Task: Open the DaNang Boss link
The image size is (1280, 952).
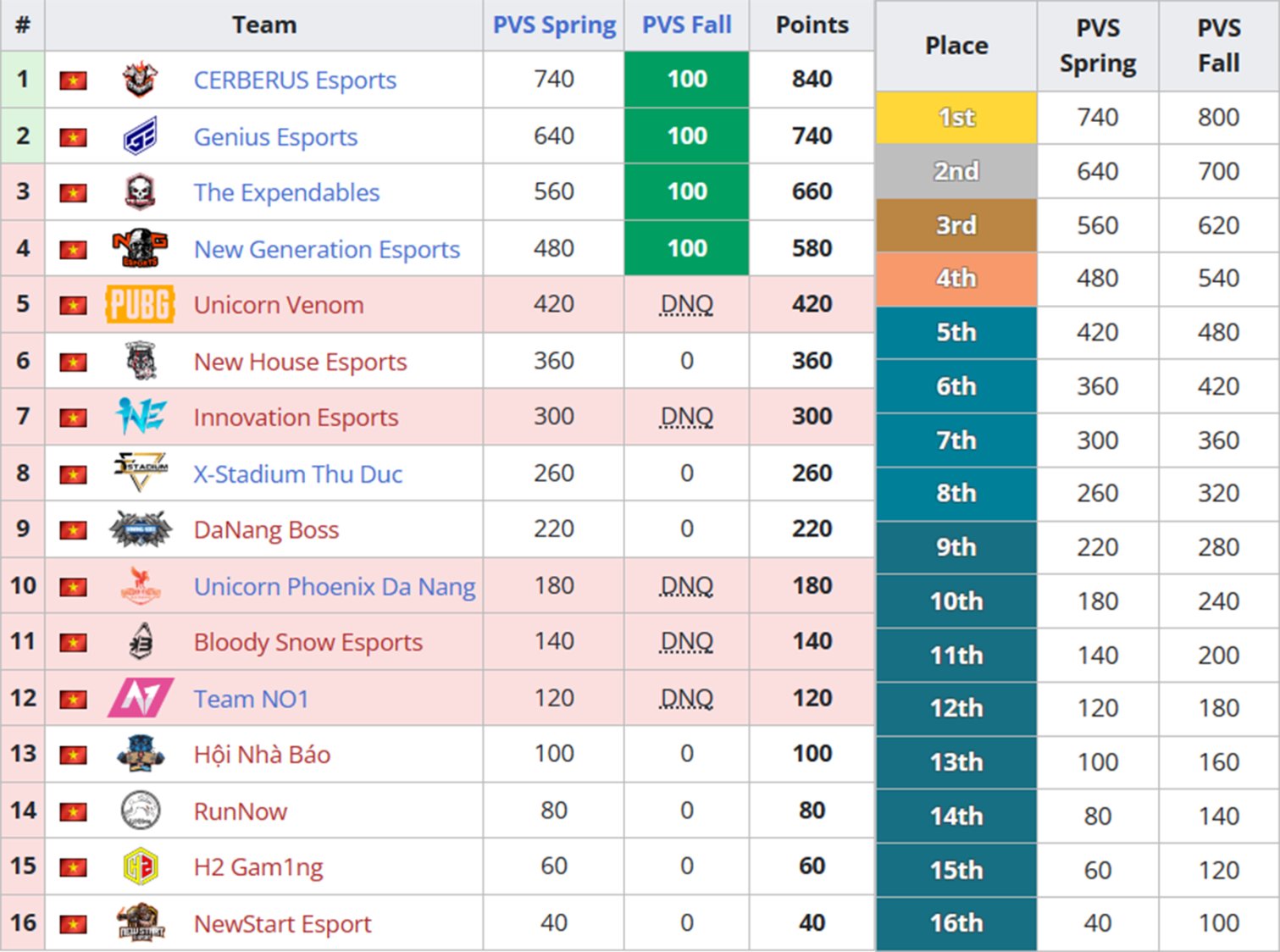Action: [x=266, y=529]
